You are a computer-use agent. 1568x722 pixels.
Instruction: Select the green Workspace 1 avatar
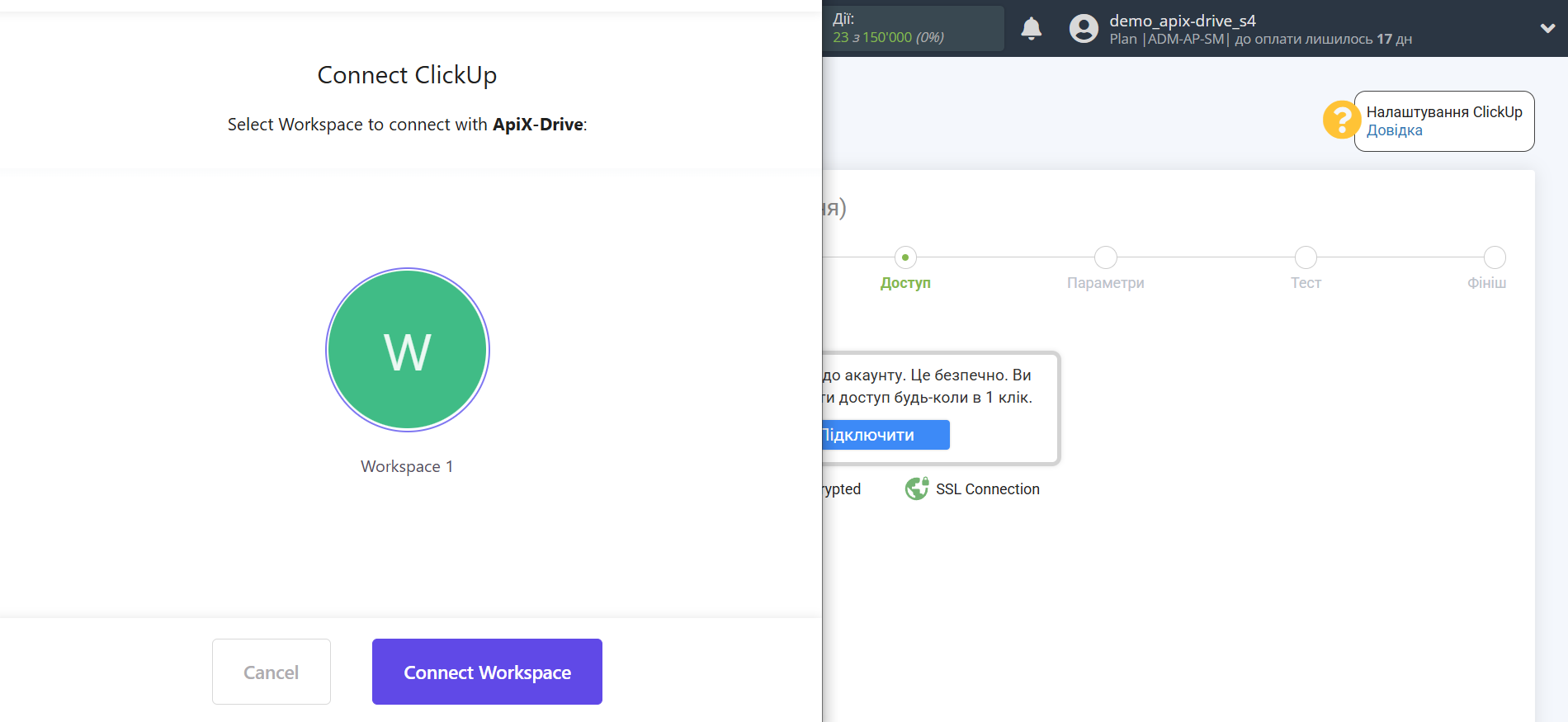pyautogui.click(x=408, y=350)
